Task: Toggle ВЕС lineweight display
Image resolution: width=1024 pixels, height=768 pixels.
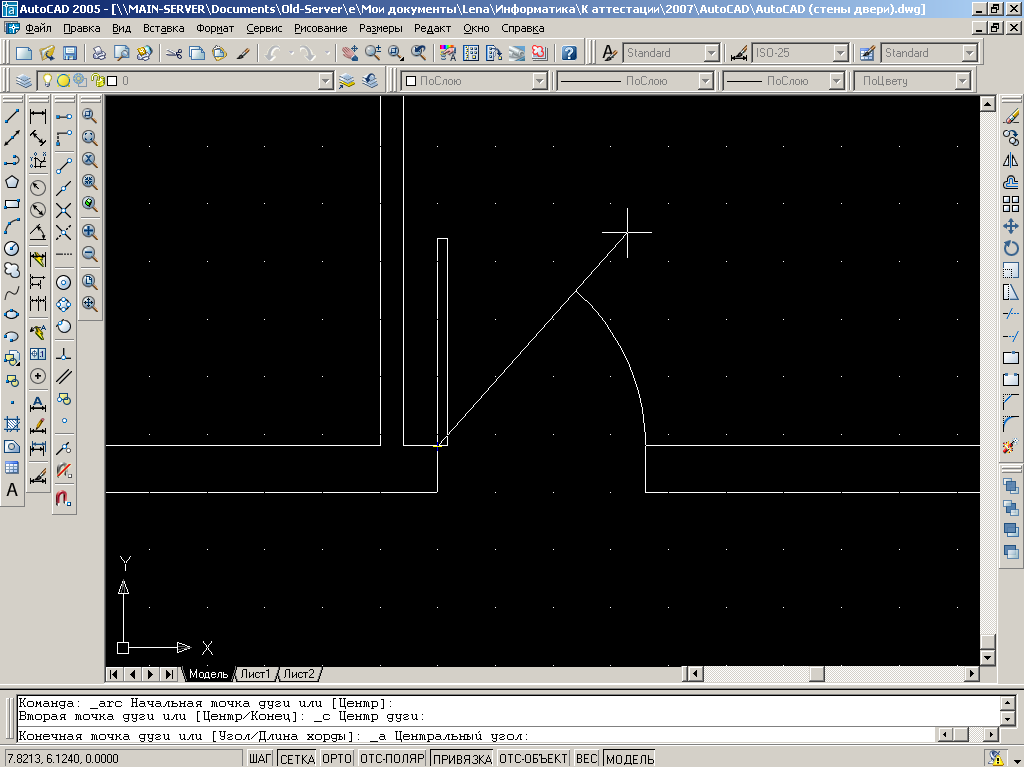Action: (586, 758)
